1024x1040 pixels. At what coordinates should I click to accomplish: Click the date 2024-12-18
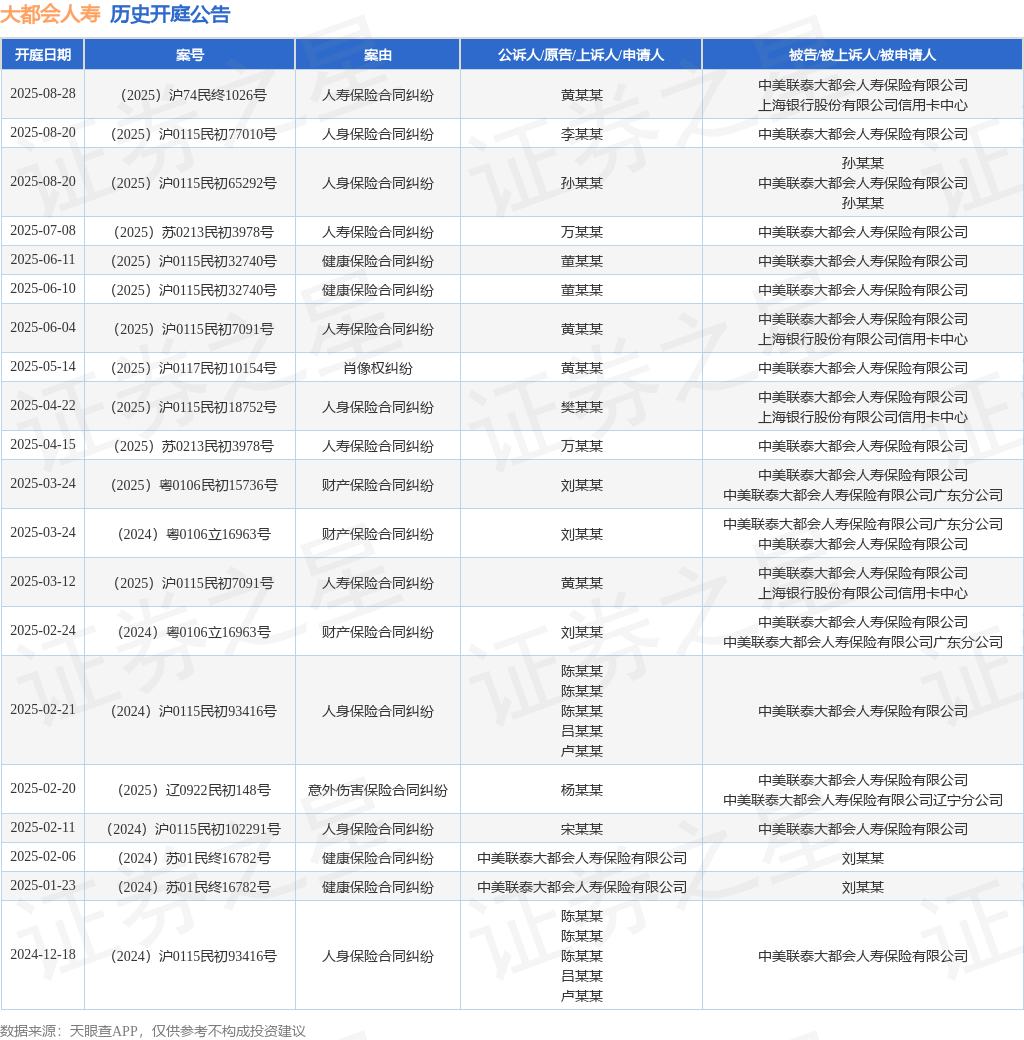pyautogui.click(x=42, y=955)
